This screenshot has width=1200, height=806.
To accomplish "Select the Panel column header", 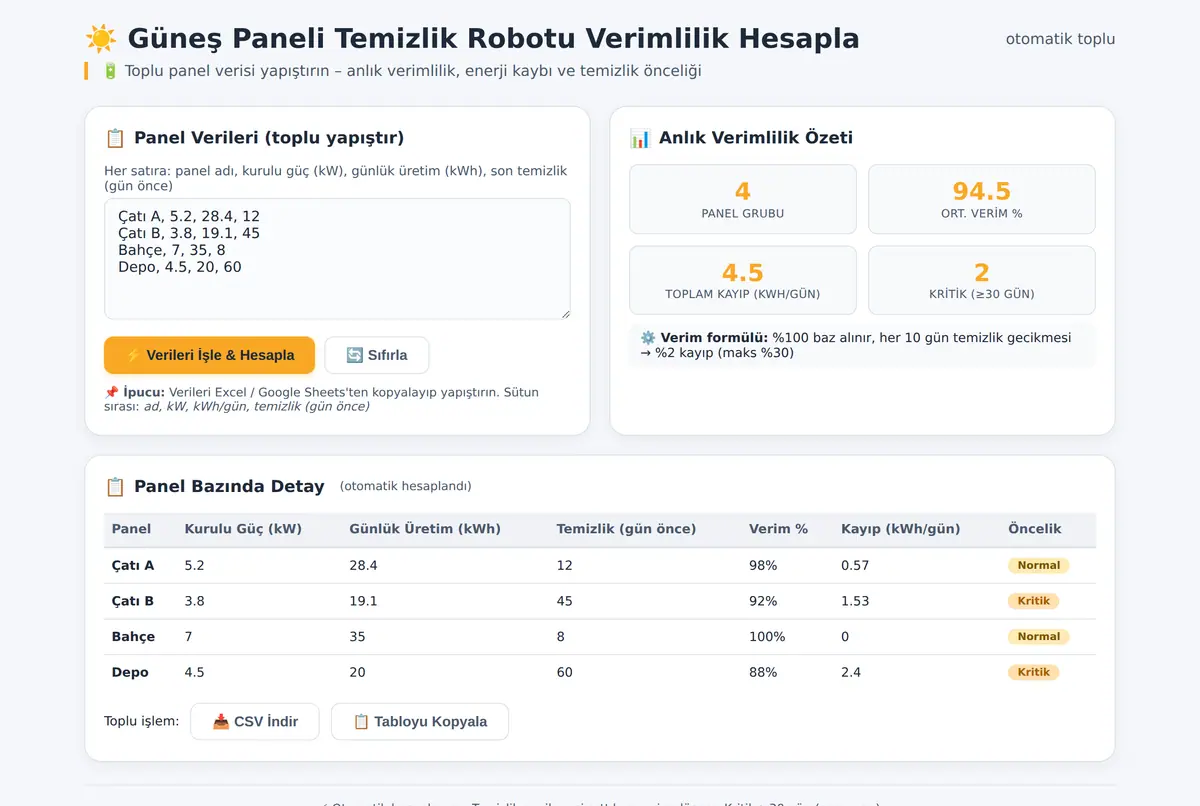I will (x=132, y=529).
